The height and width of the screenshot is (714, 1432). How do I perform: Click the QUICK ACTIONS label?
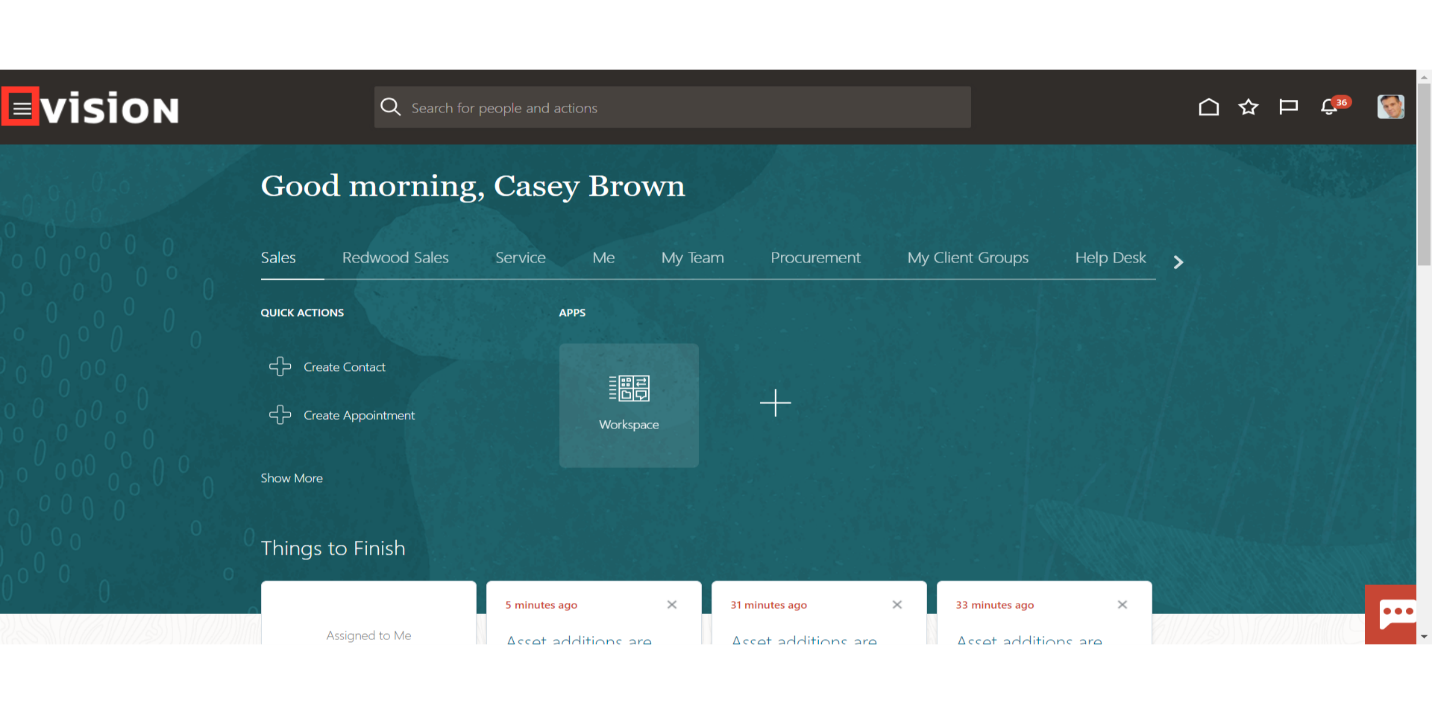pyautogui.click(x=302, y=313)
